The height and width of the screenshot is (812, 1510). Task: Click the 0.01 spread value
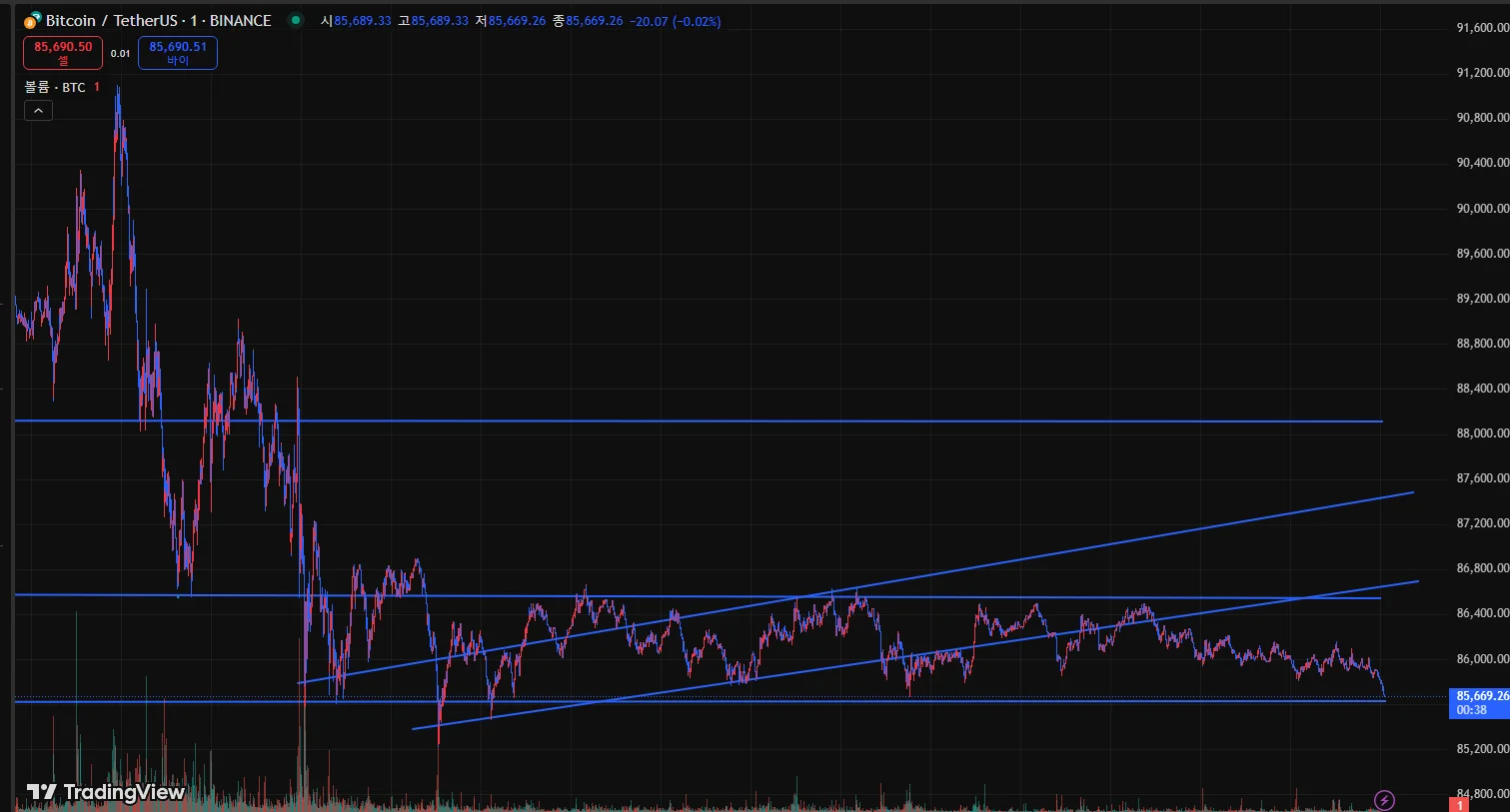coord(120,54)
